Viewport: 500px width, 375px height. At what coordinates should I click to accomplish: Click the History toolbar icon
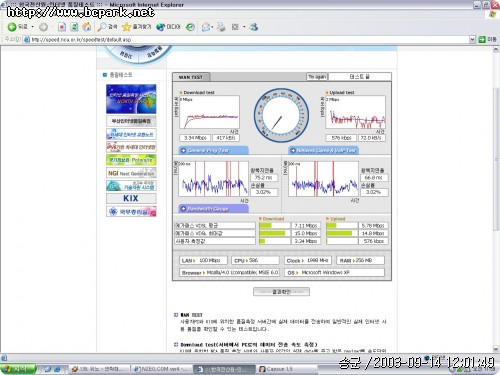tap(190, 27)
